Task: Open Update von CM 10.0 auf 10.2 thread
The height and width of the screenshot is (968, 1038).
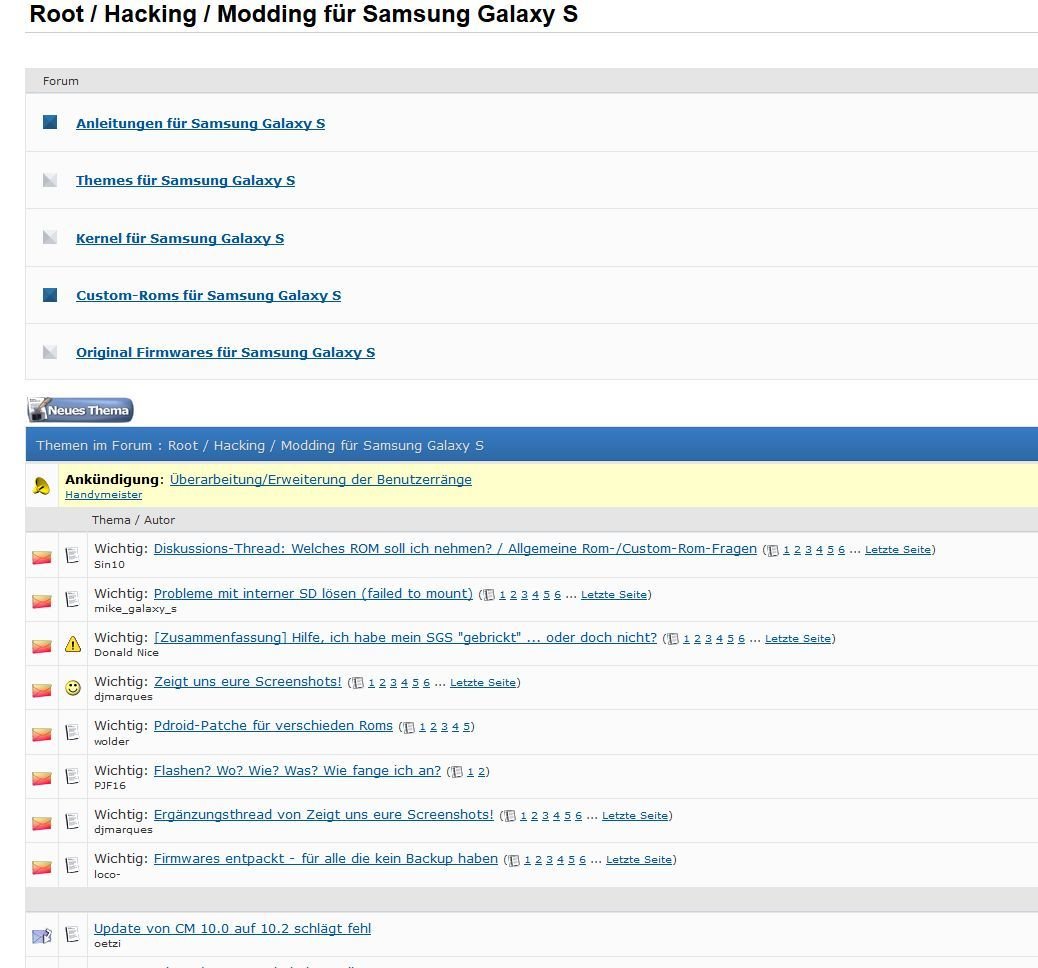Action: coord(232,928)
